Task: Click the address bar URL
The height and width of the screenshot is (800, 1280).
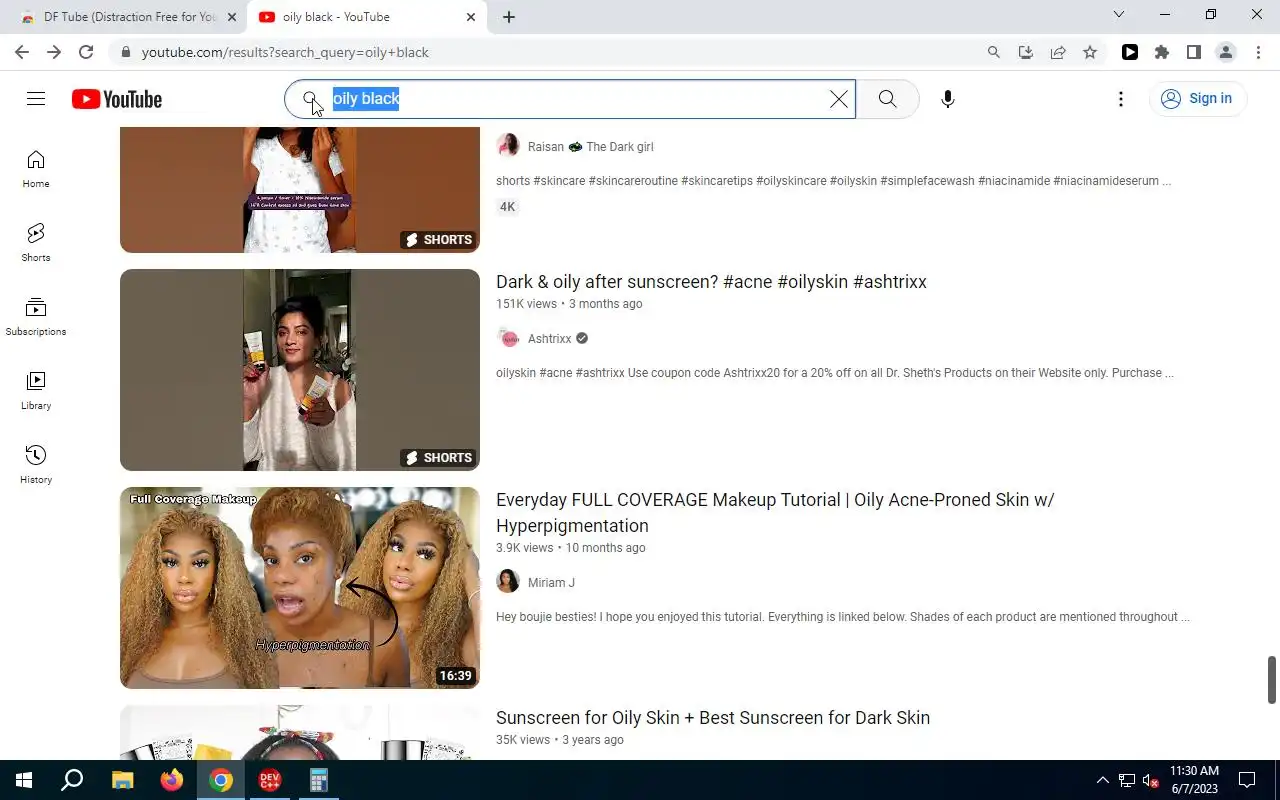Action: [x=285, y=52]
